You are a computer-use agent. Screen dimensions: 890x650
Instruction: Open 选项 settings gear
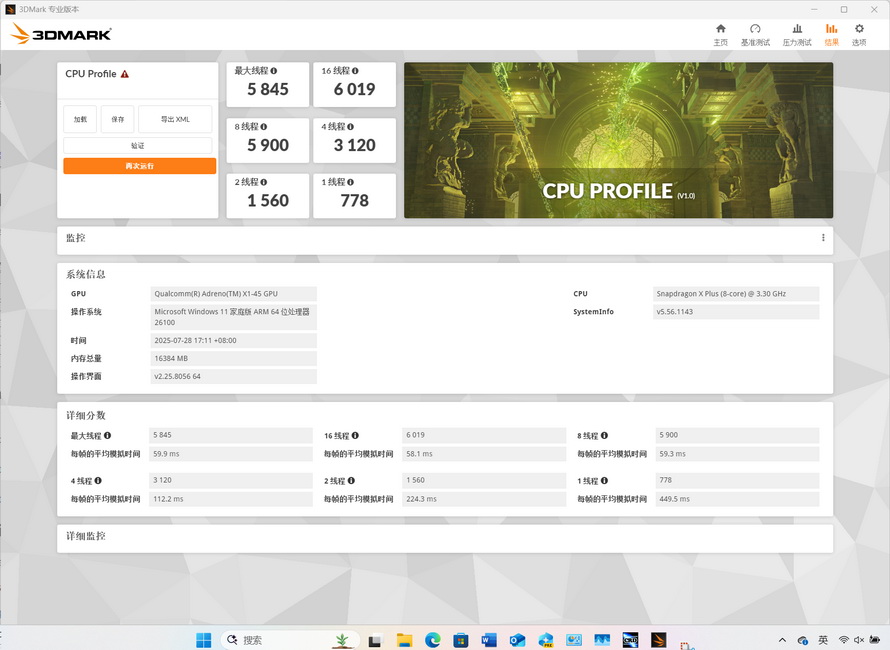click(859, 34)
